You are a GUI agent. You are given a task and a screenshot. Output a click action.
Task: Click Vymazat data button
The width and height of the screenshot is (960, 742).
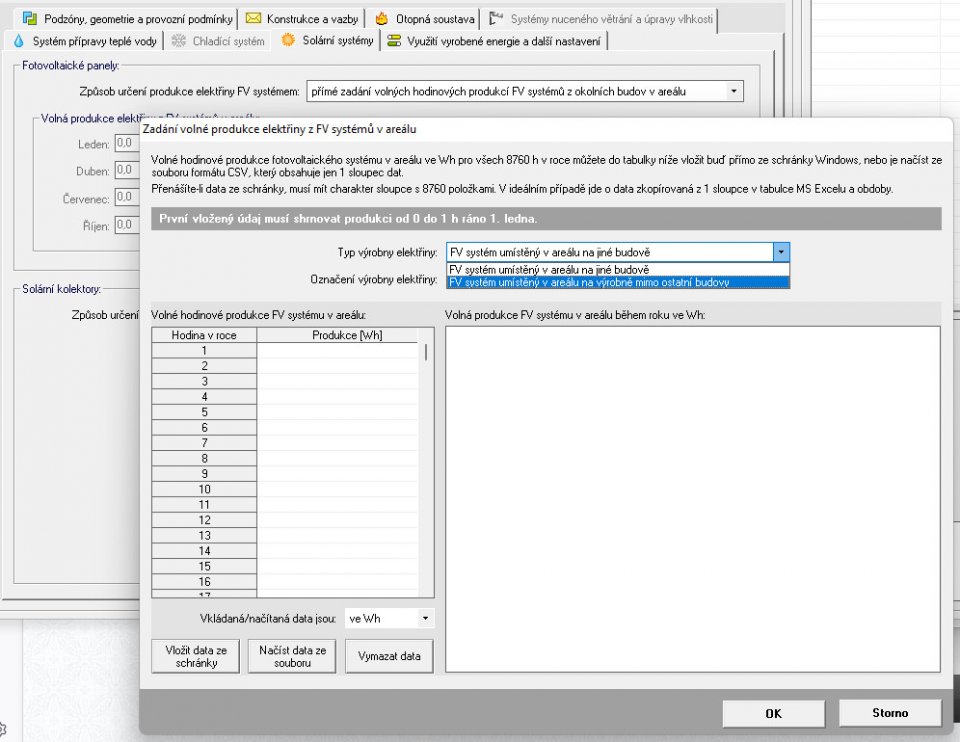[389, 656]
